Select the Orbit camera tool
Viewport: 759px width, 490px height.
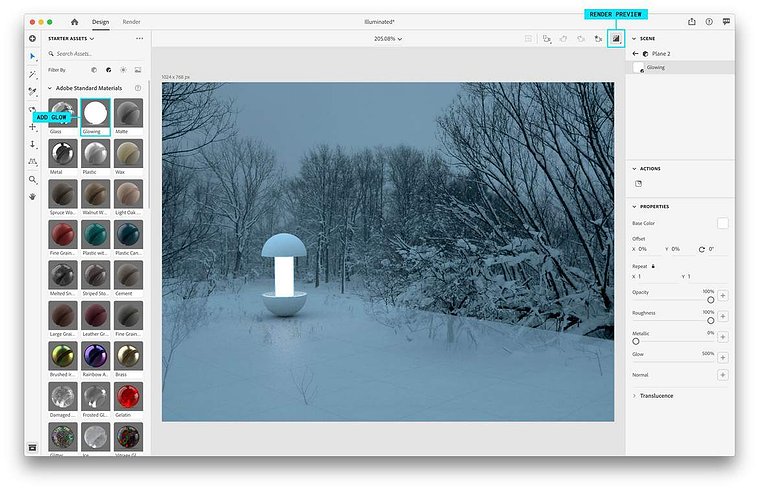[x=32, y=109]
